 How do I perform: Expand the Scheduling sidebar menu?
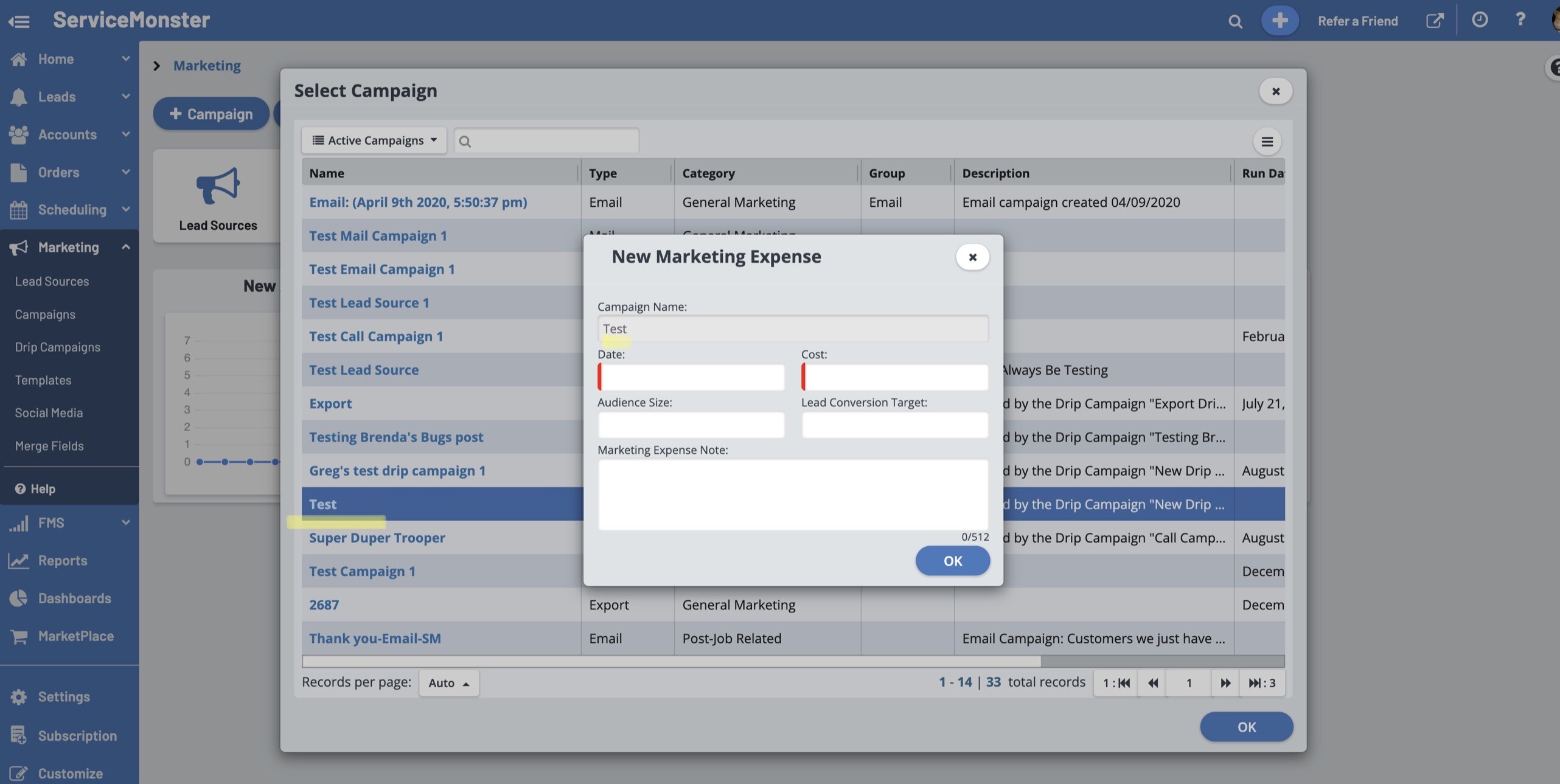pyautogui.click(x=126, y=210)
